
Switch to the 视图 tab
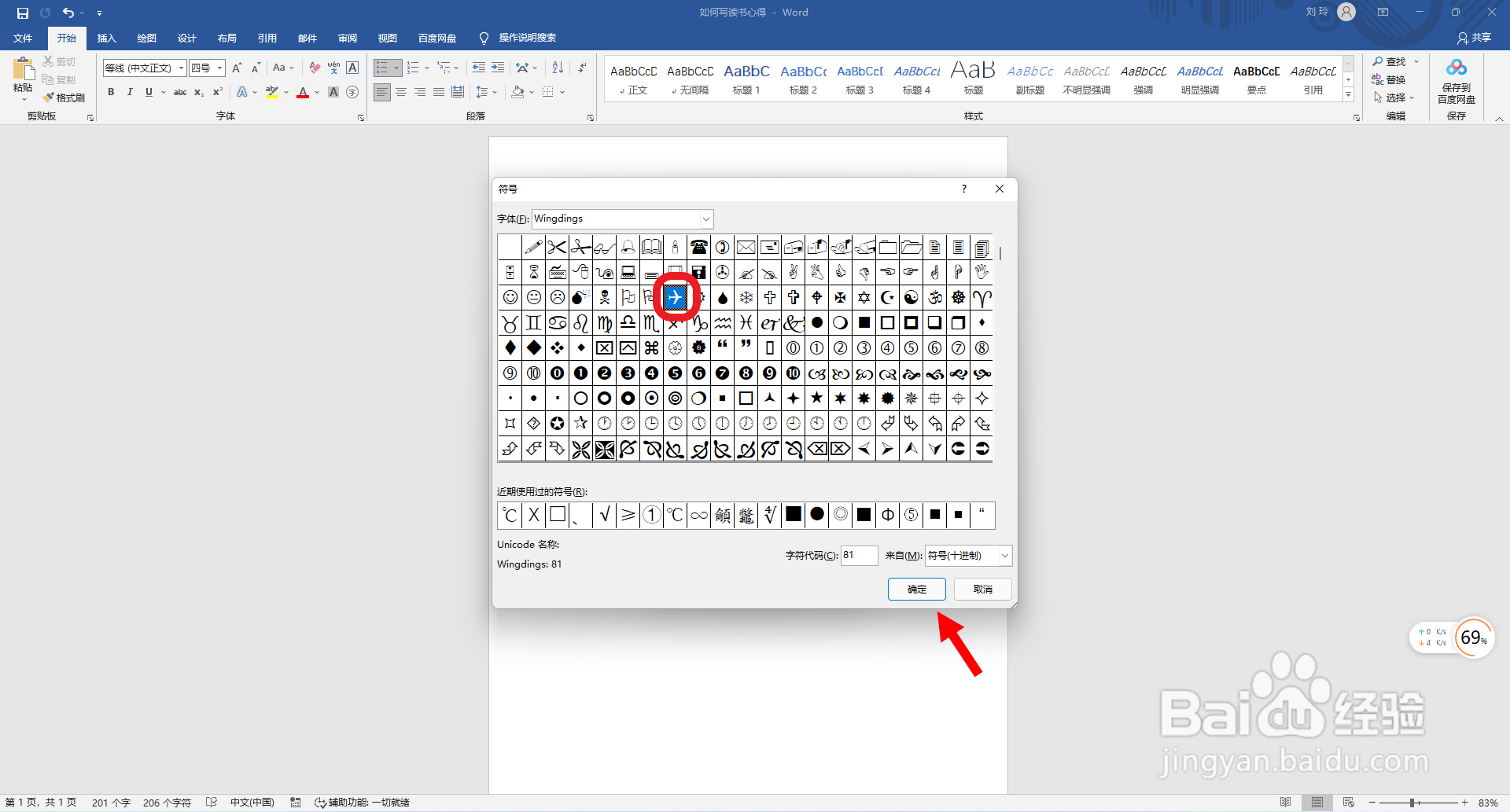point(387,38)
